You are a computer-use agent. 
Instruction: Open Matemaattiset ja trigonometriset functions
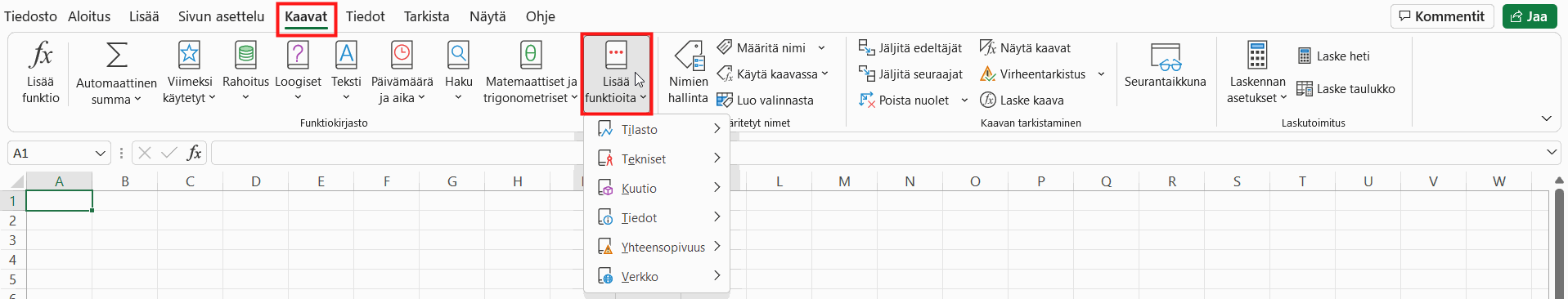coord(530,73)
